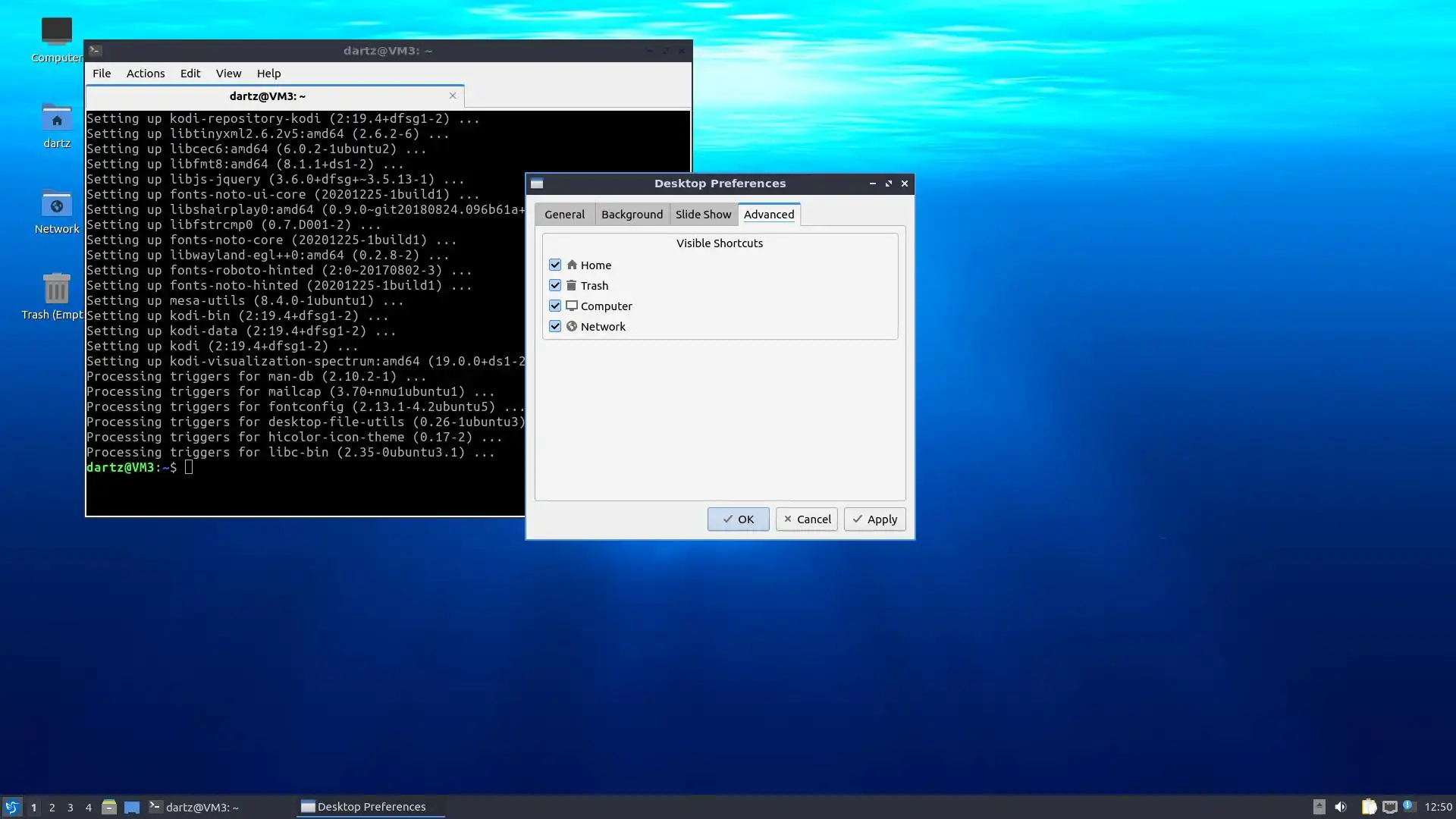Open the Slide Show tab

(703, 215)
